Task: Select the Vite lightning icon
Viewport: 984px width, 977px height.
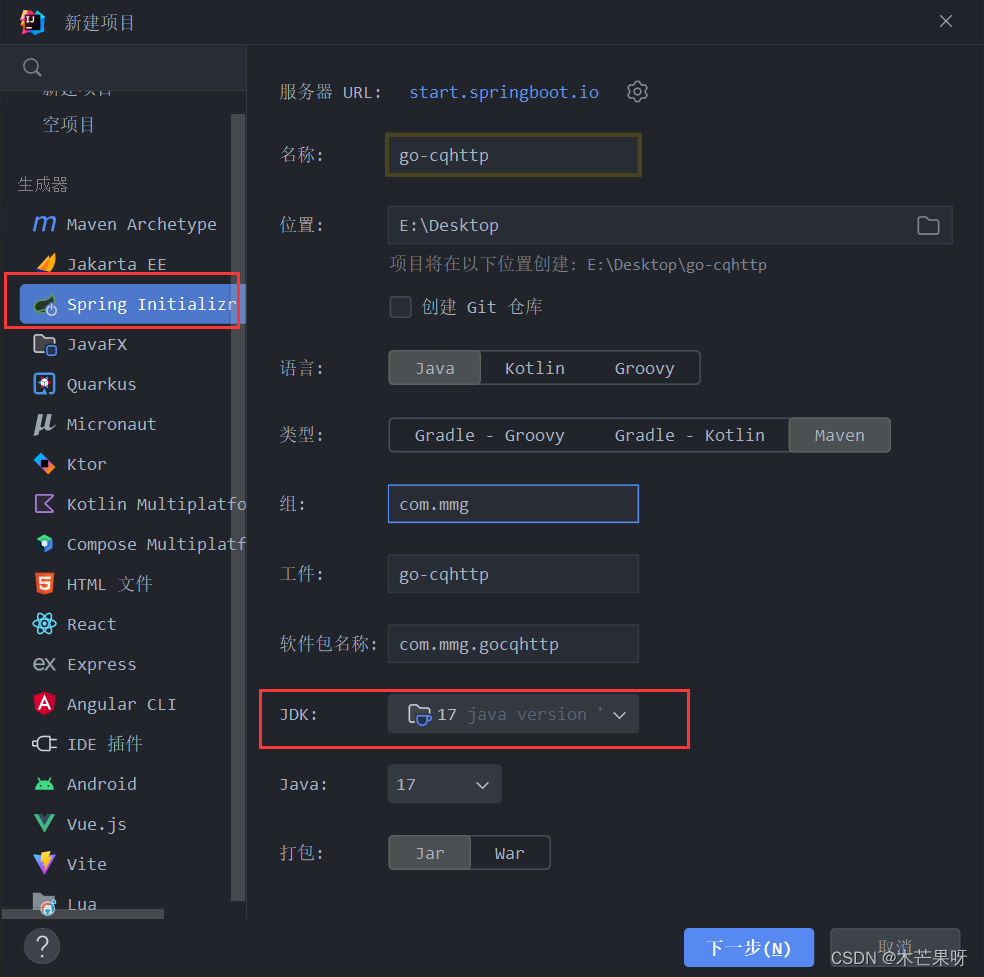Action: [44, 863]
